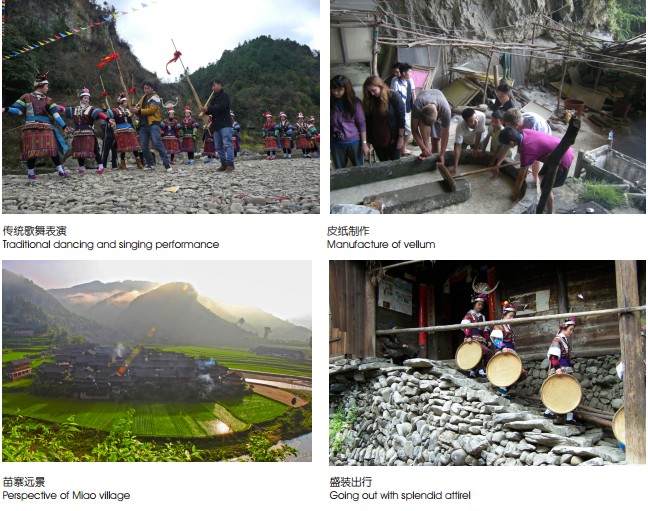Select Chinese title 皮纸制作
Image resolution: width=648 pixels, height=511 pixels.
348,231
